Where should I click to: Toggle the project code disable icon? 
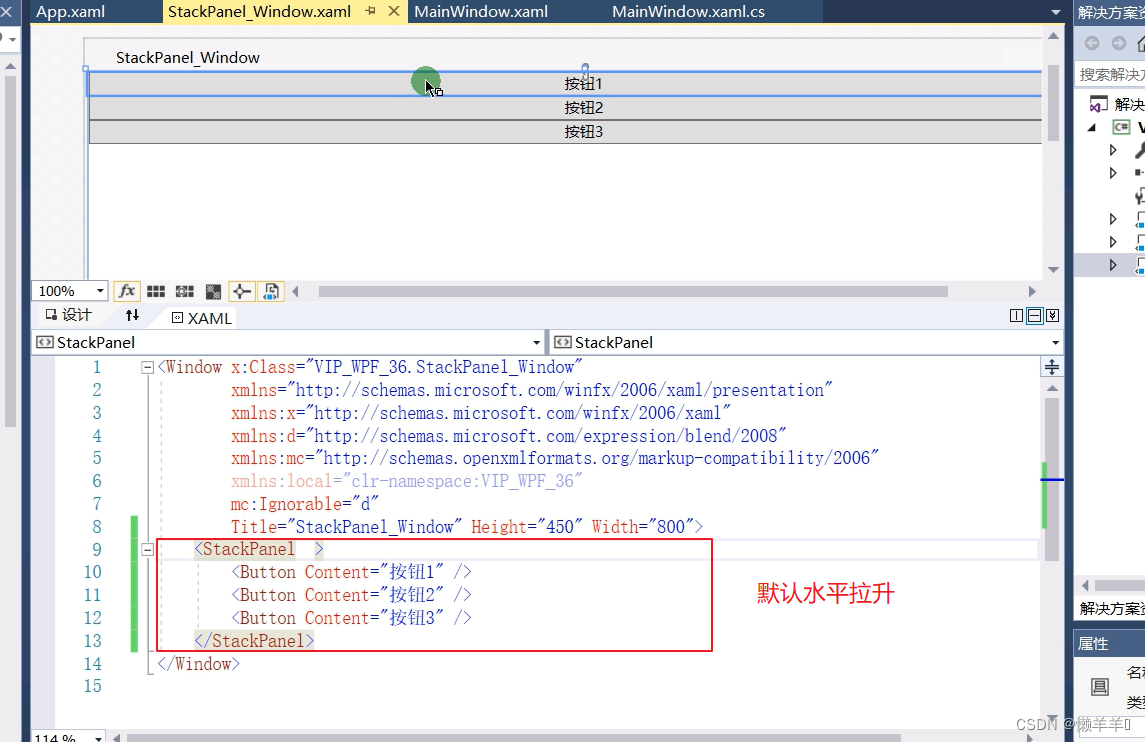(270, 291)
